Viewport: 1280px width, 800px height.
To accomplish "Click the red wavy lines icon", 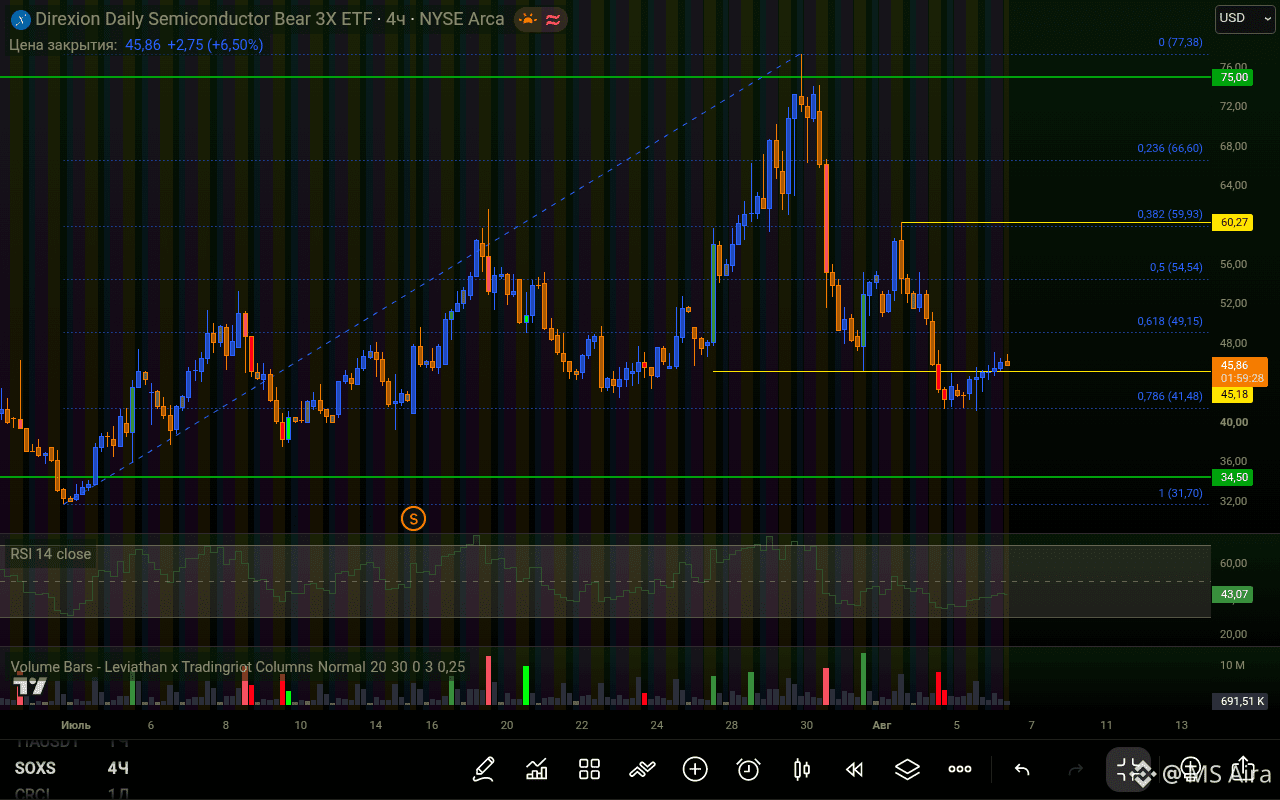I will coord(552,19).
